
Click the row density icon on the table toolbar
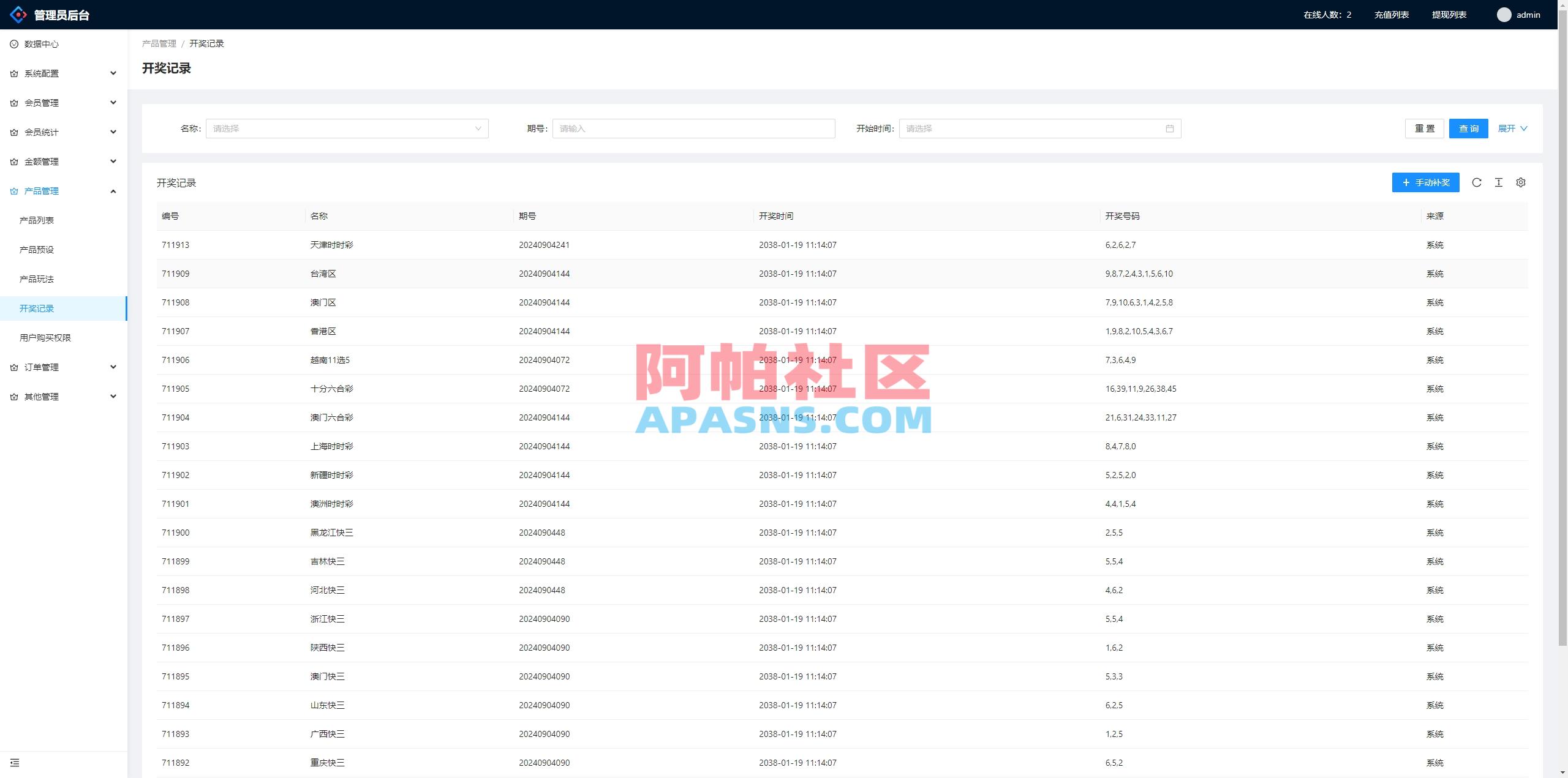[x=1499, y=182]
